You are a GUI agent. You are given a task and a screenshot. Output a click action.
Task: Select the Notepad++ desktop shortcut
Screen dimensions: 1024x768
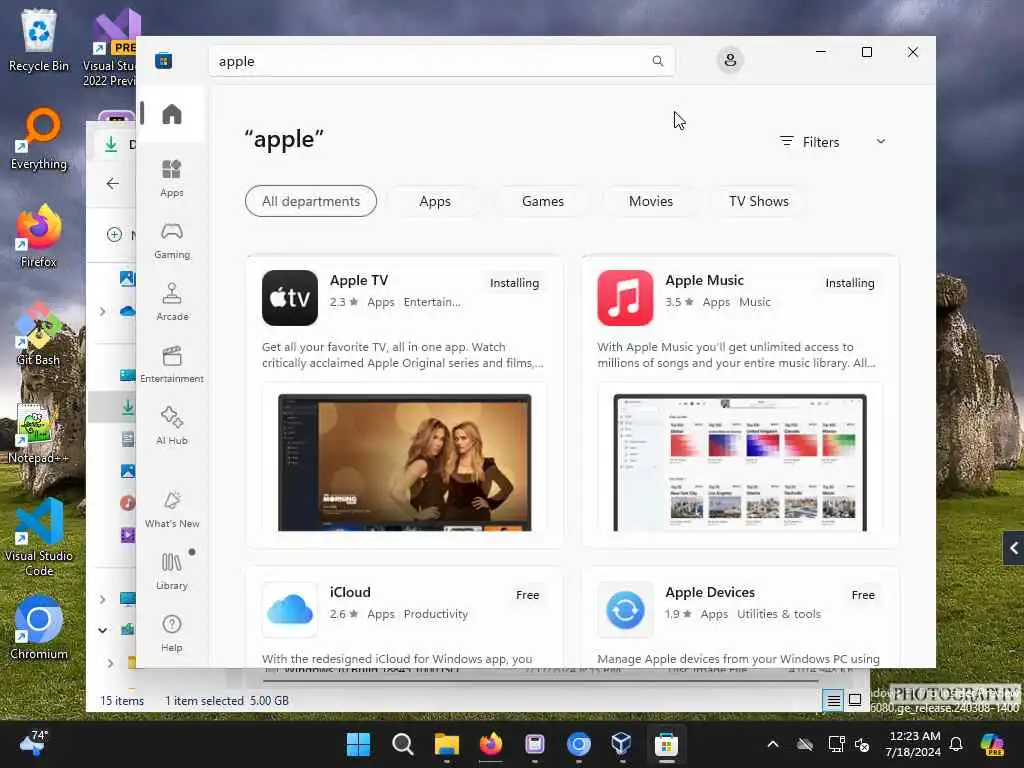point(39,433)
